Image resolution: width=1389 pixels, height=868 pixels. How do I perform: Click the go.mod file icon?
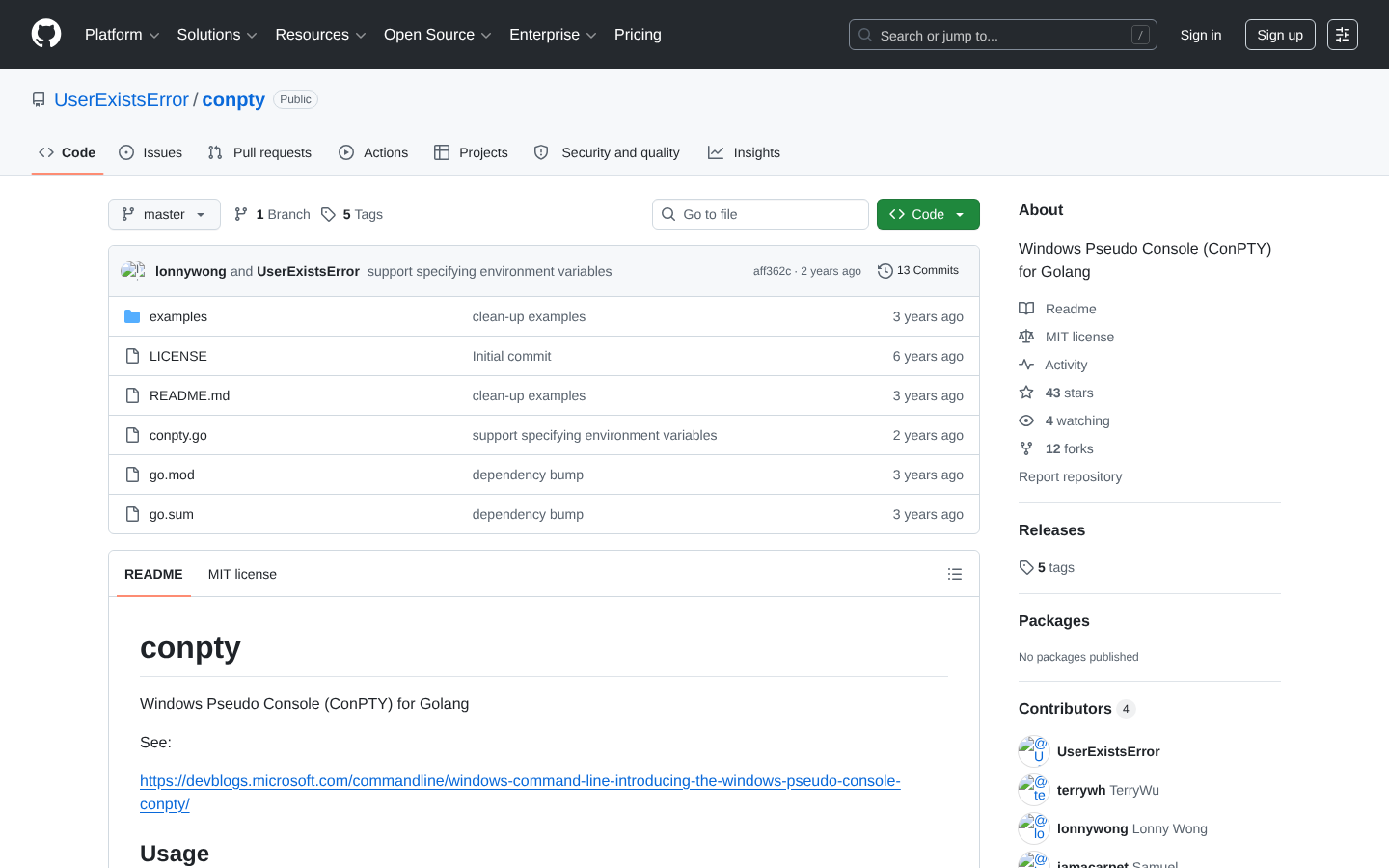[132, 475]
